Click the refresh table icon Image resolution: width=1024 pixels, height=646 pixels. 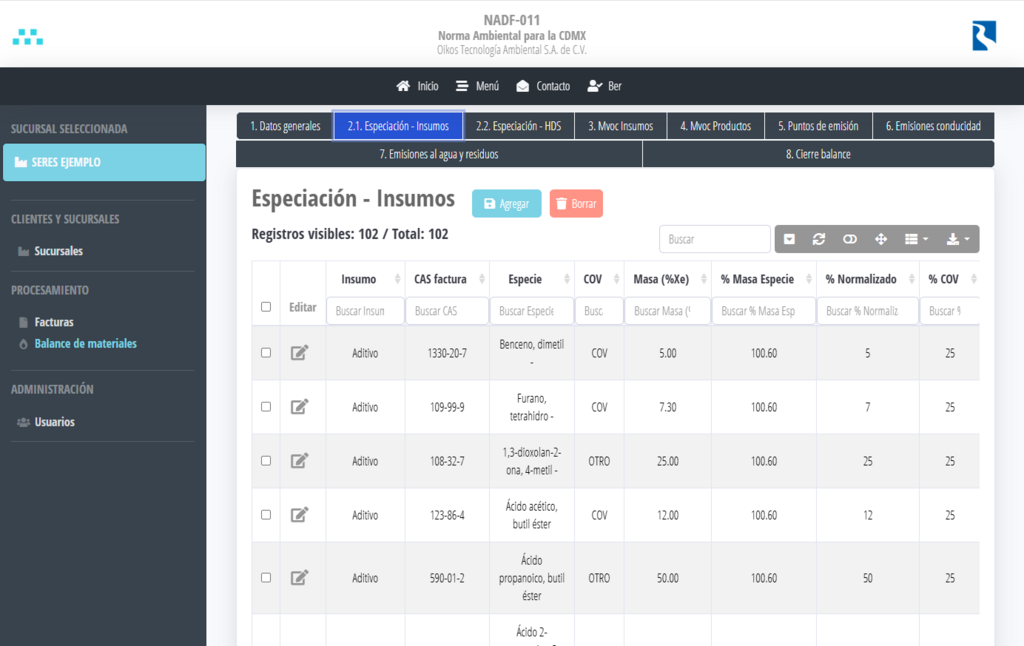tap(819, 239)
